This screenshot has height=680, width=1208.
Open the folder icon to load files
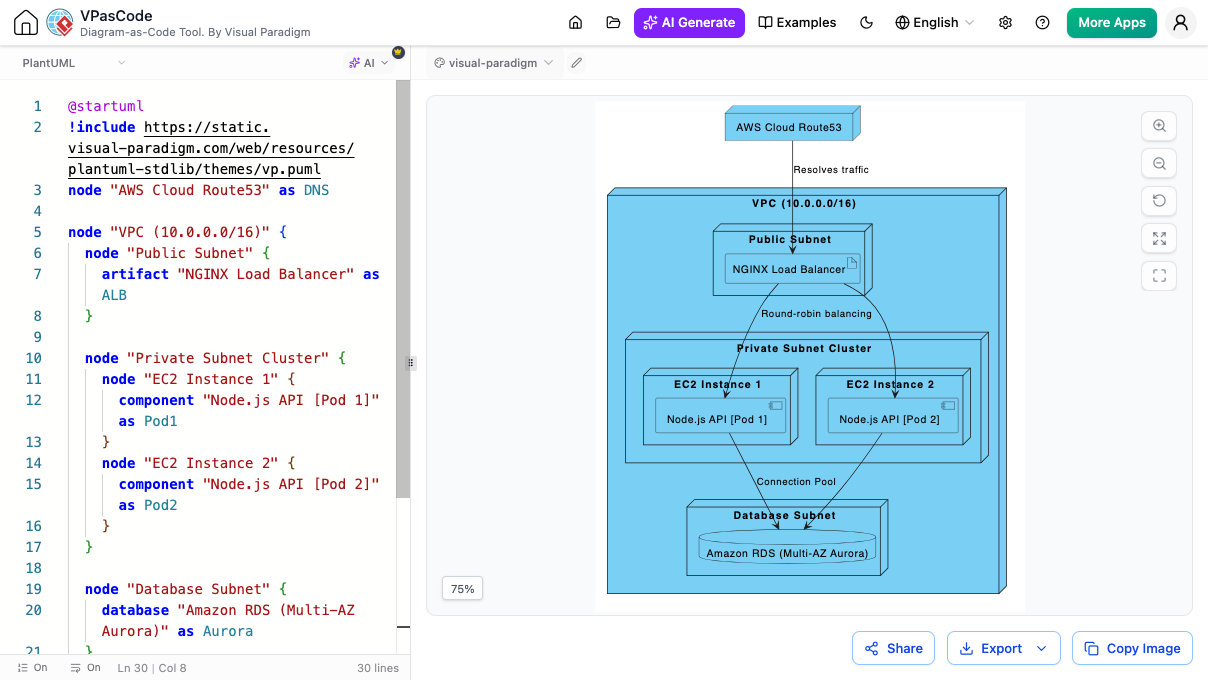pos(613,22)
